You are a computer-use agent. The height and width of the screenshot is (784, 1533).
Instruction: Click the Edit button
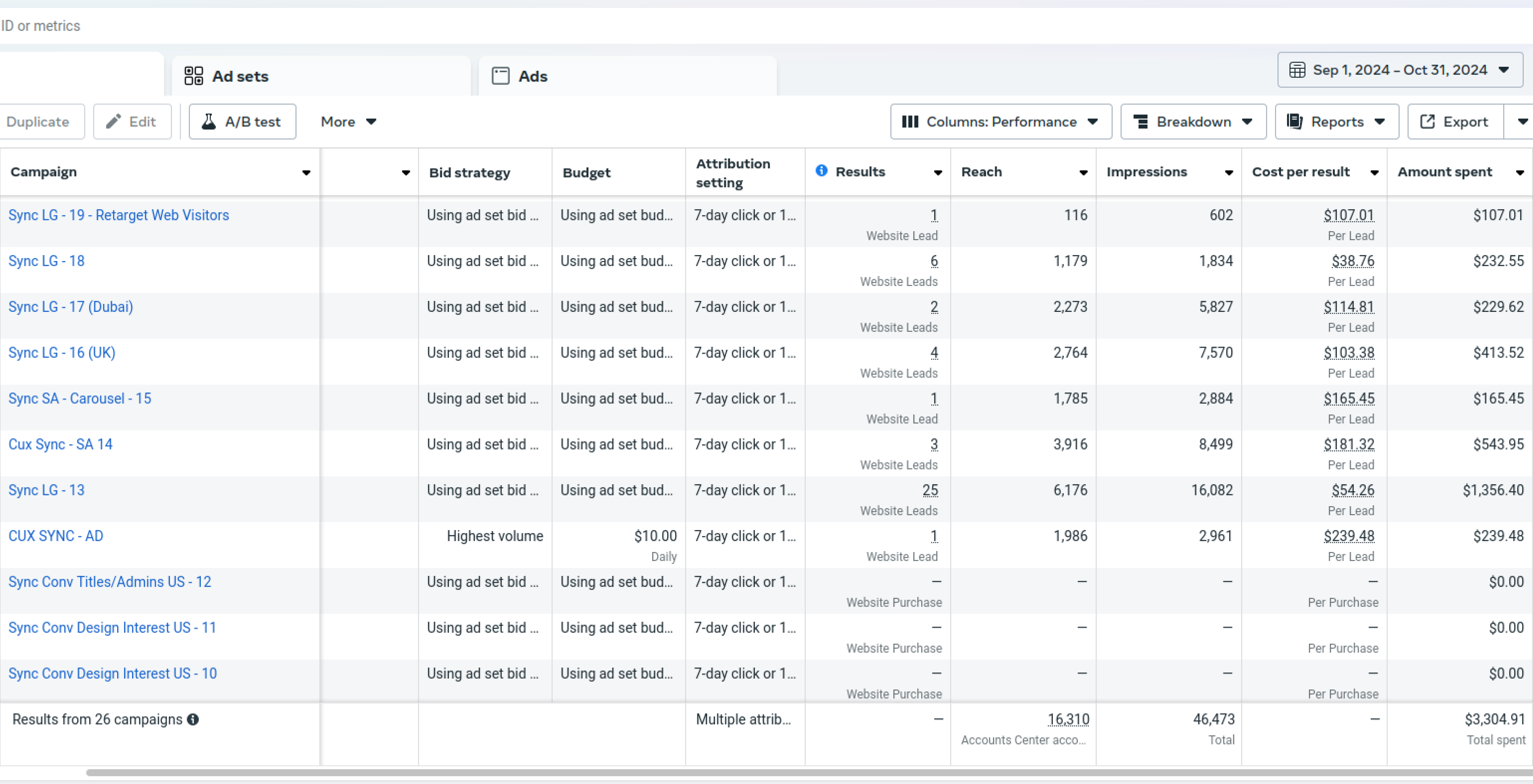(132, 122)
